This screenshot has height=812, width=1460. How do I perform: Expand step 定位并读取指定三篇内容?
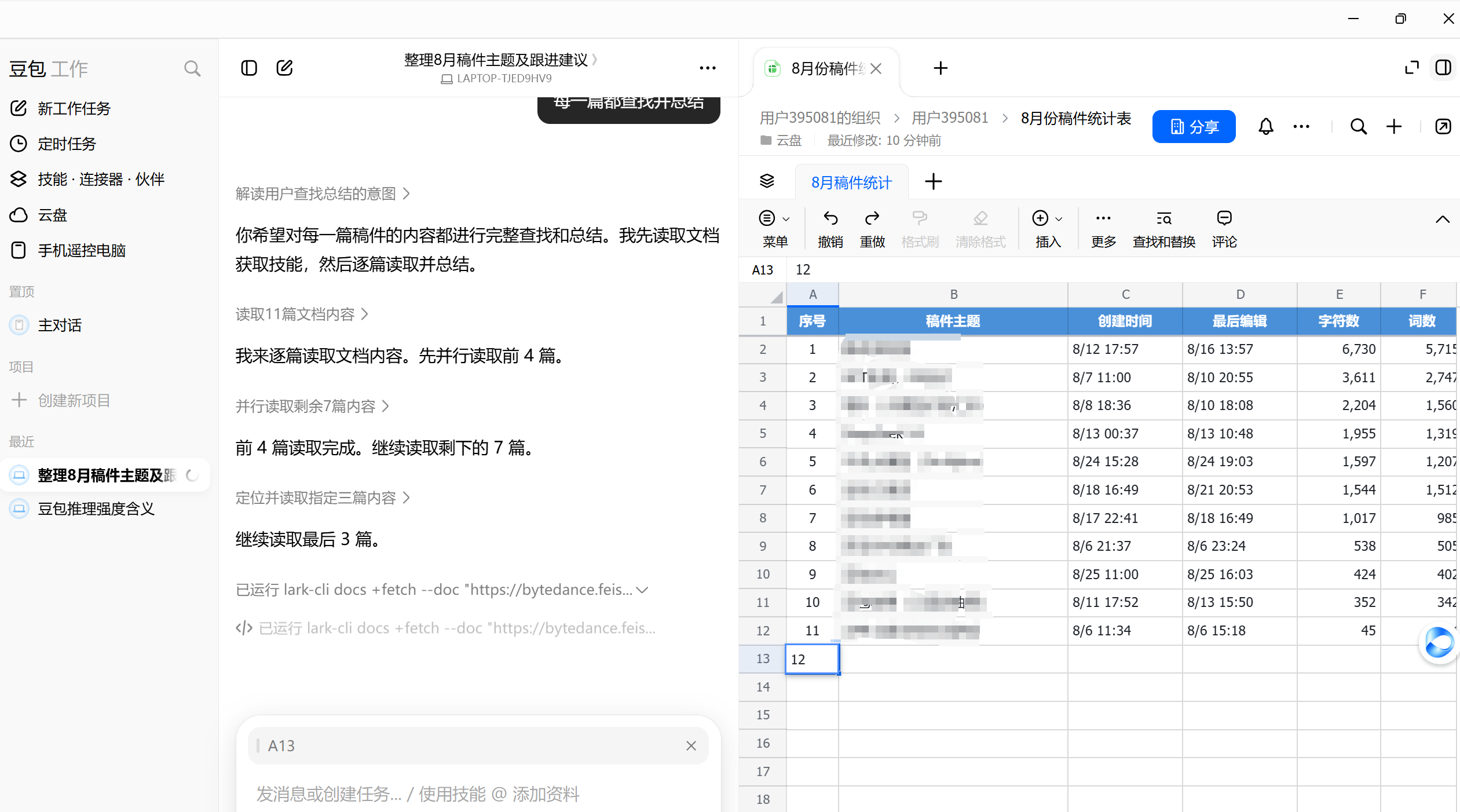point(323,498)
